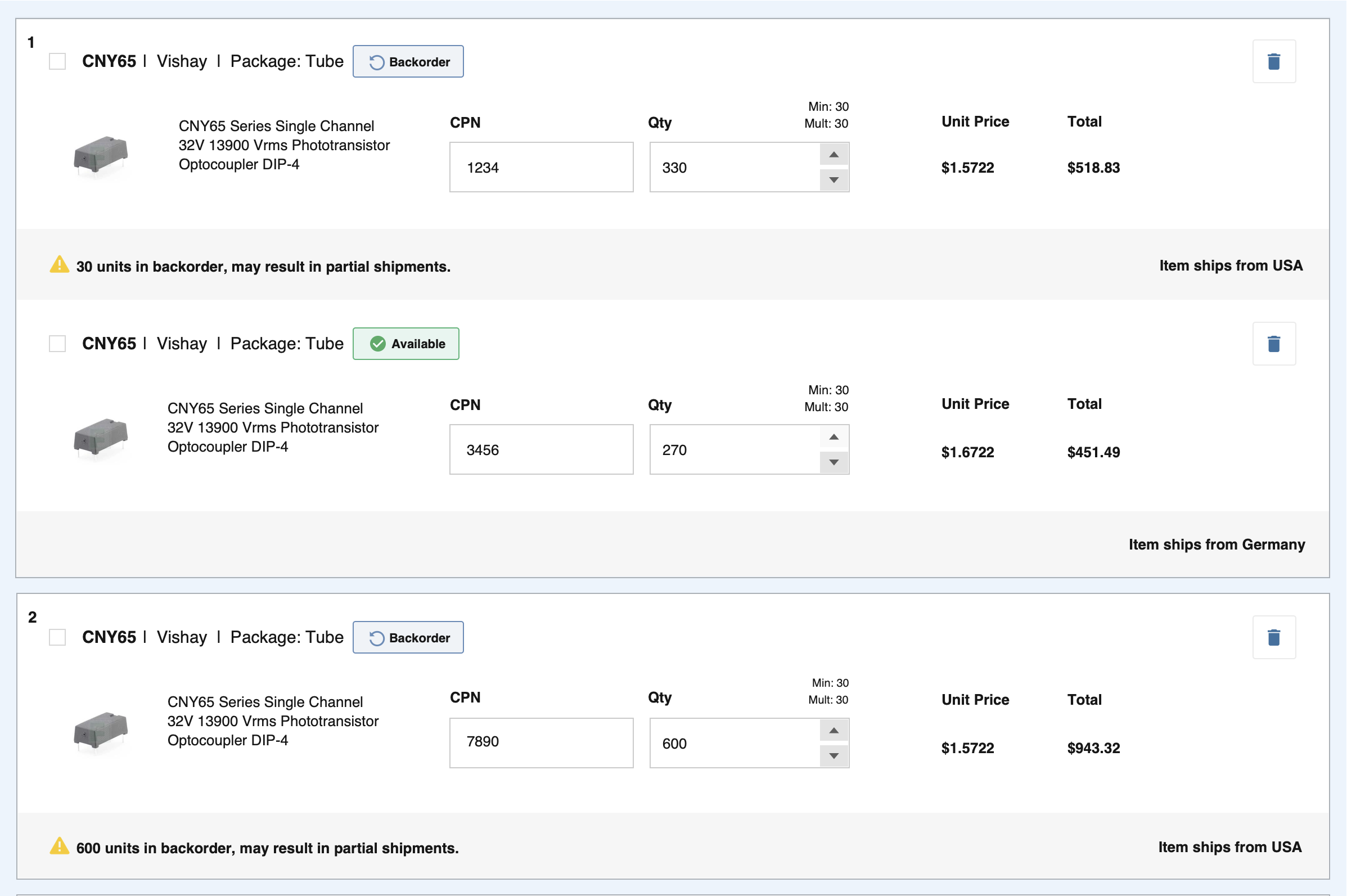Select checkbox next to the Available CNY65 item

[57, 344]
